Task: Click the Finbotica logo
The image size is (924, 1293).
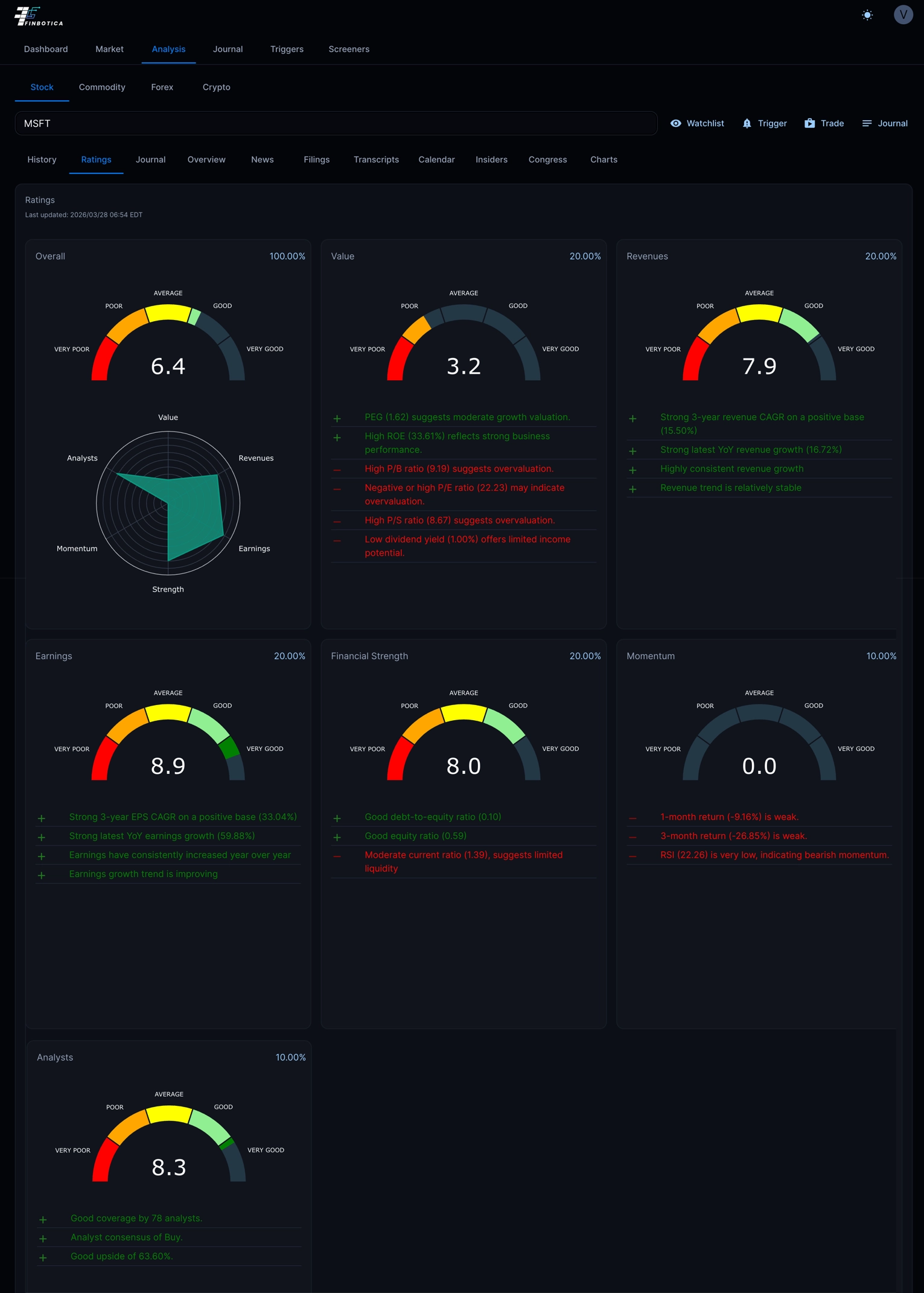Action: click(x=39, y=16)
